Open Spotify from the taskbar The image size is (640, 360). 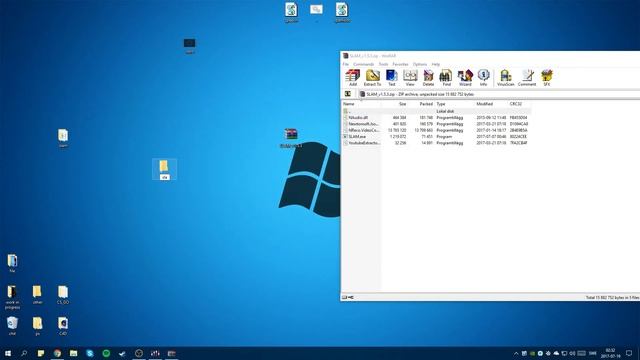tap(106, 353)
